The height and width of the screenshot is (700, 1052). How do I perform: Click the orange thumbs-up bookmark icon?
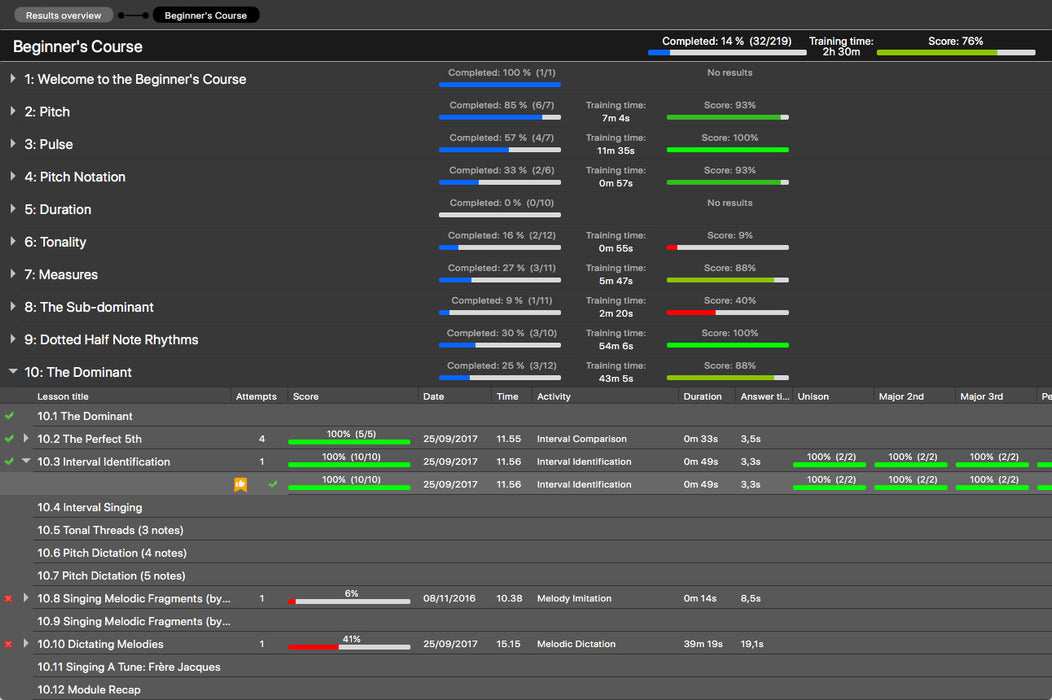[240, 485]
